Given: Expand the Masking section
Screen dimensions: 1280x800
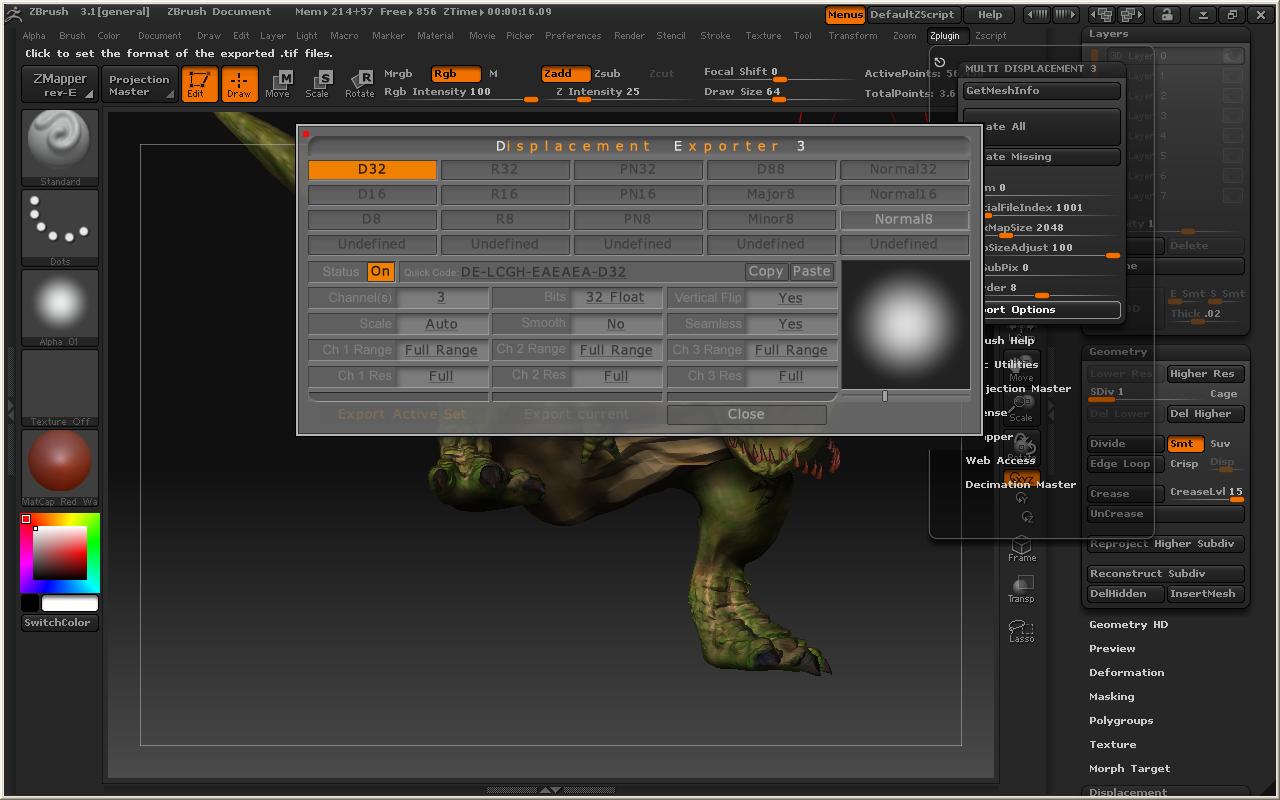Looking at the screenshot, I should (1111, 697).
